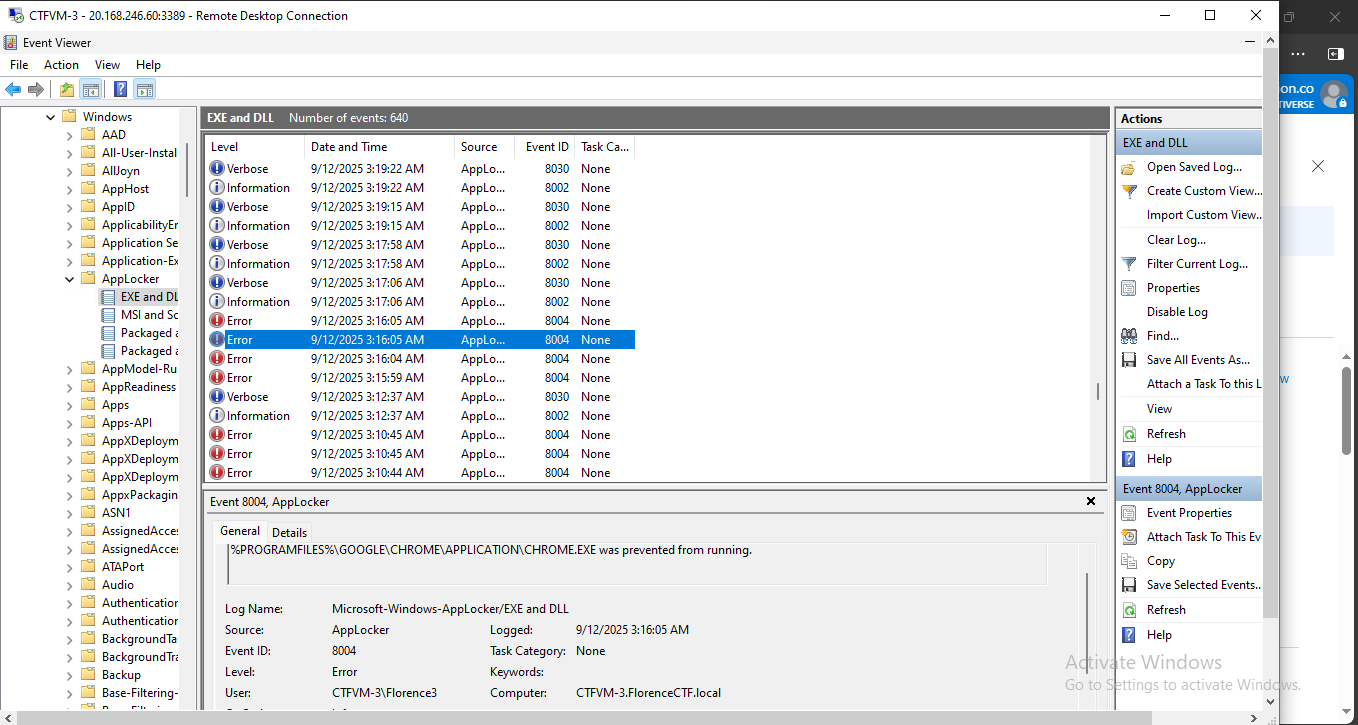Image resolution: width=1358 pixels, height=725 pixels.
Task: Sort events by Event ID column header
Action: click(545, 147)
